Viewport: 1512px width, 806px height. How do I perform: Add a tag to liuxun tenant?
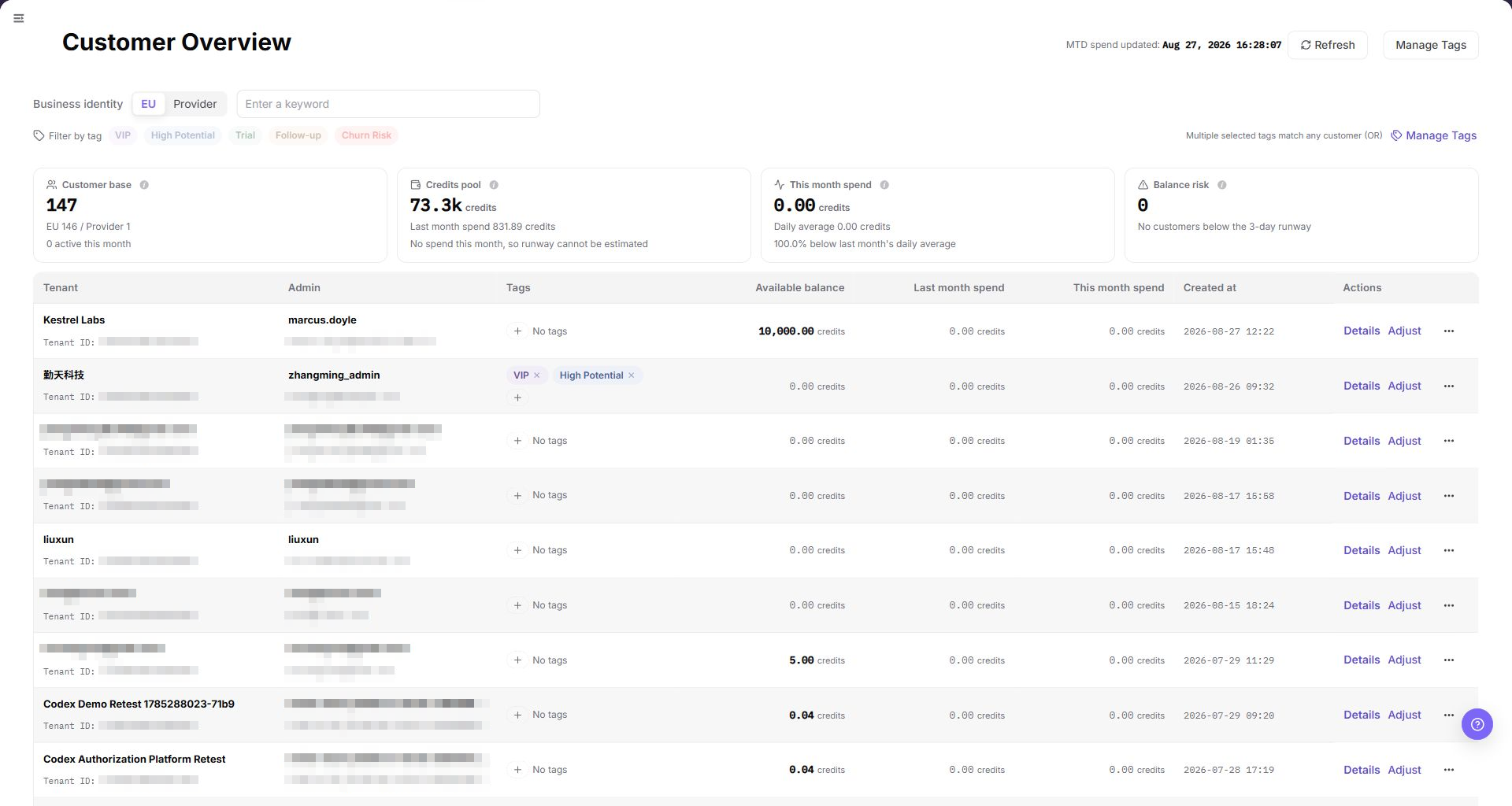(517, 550)
